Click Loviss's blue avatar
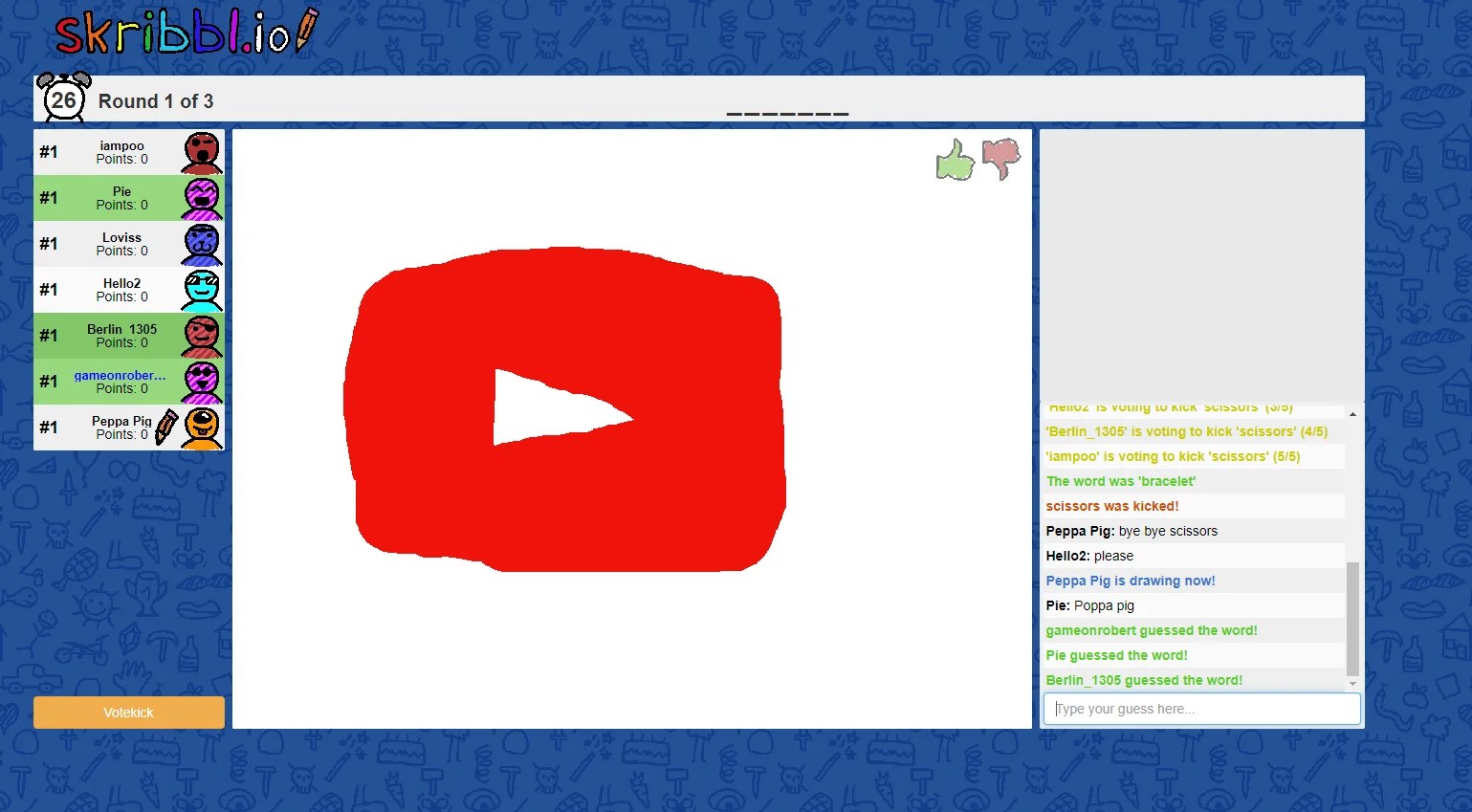Image resolution: width=1472 pixels, height=812 pixels. [202, 244]
